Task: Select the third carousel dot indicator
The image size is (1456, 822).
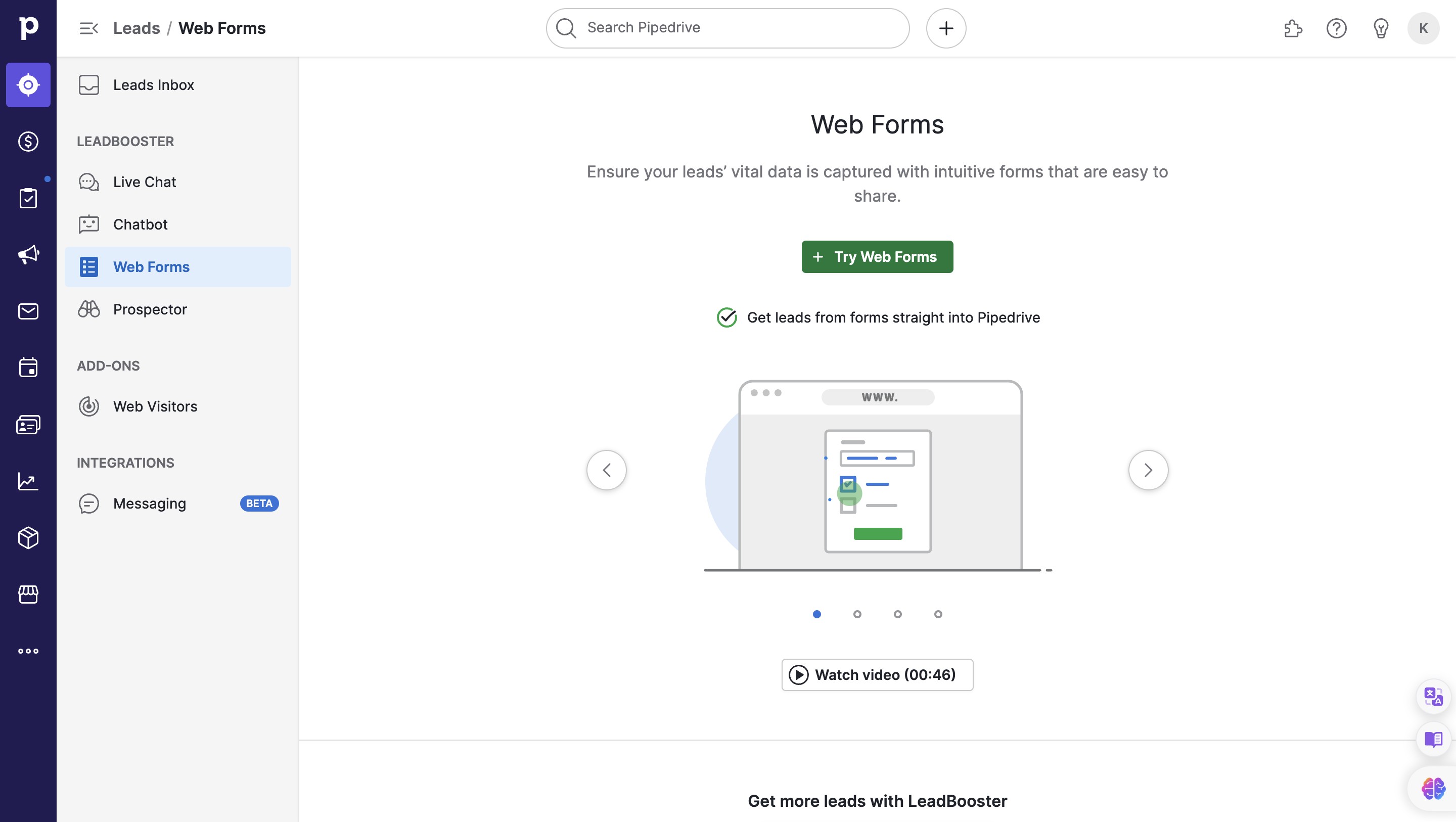Action: pos(897,614)
